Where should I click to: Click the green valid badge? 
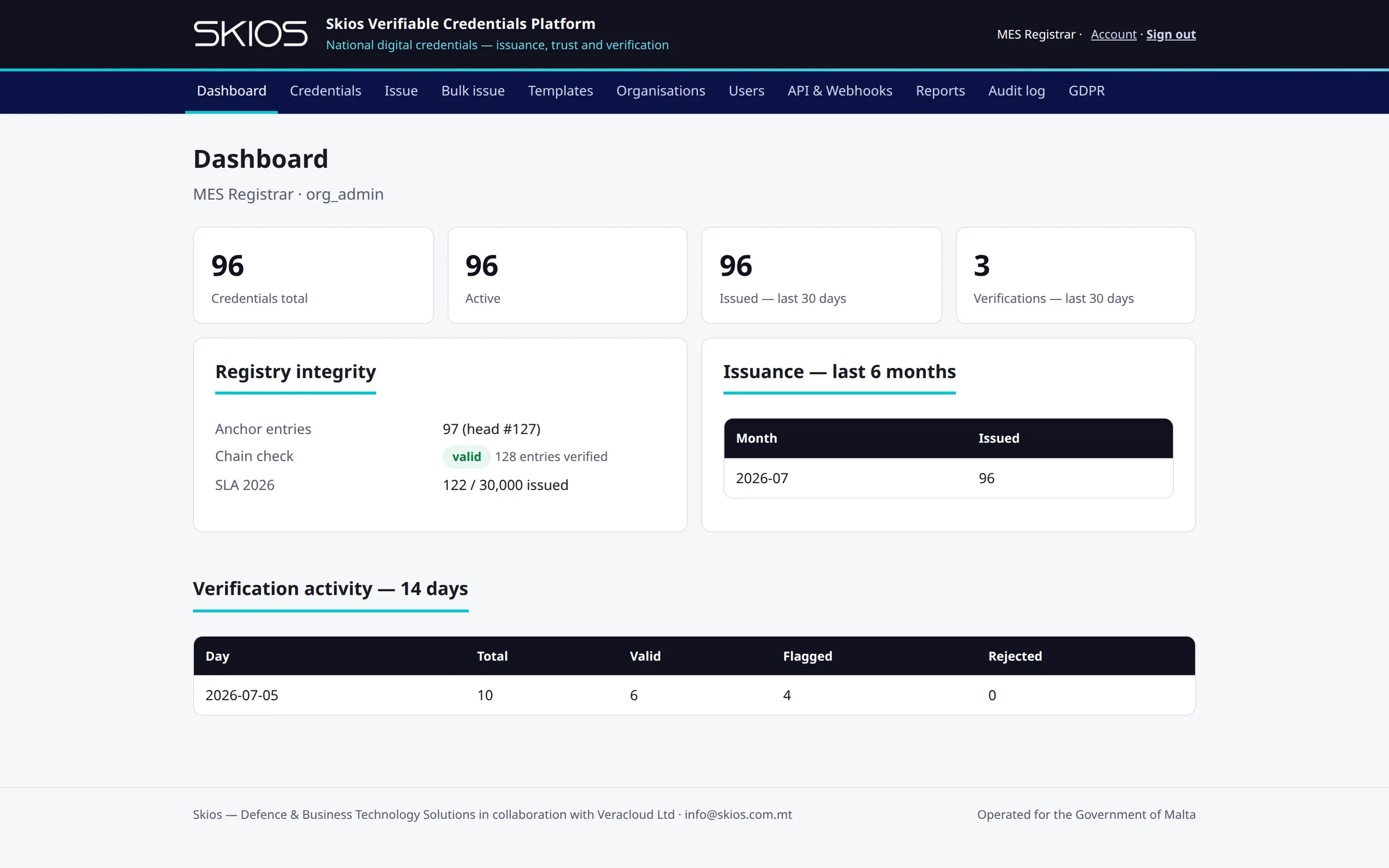coord(466,457)
